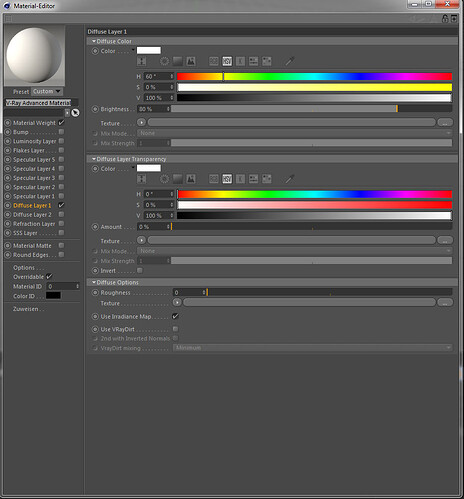
Task: Open the Preset Custom dropdown
Action: point(47,91)
